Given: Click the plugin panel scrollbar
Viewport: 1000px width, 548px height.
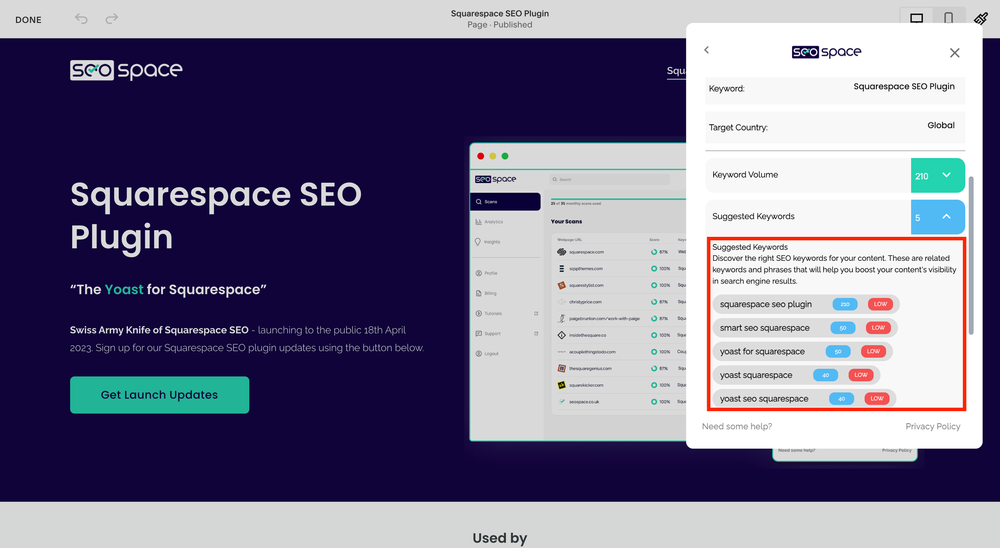Looking at the screenshot, I should (x=971, y=255).
